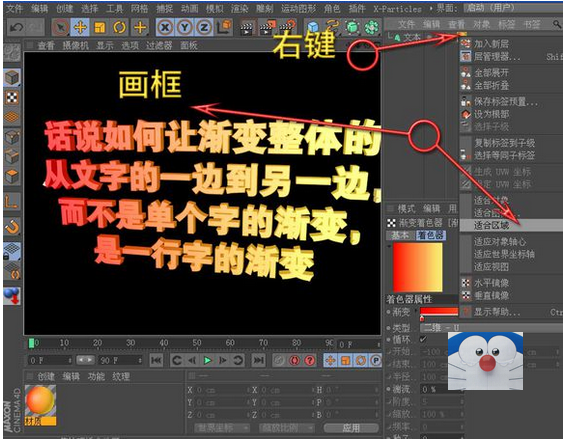The height and width of the screenshot is (440, 573).
Task: Click the gradient preview swatch
Action: pos(418,267)
